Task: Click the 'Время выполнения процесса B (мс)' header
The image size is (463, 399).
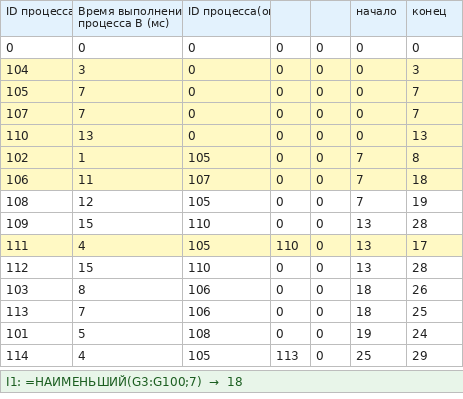Action: [x=127, y=18]
